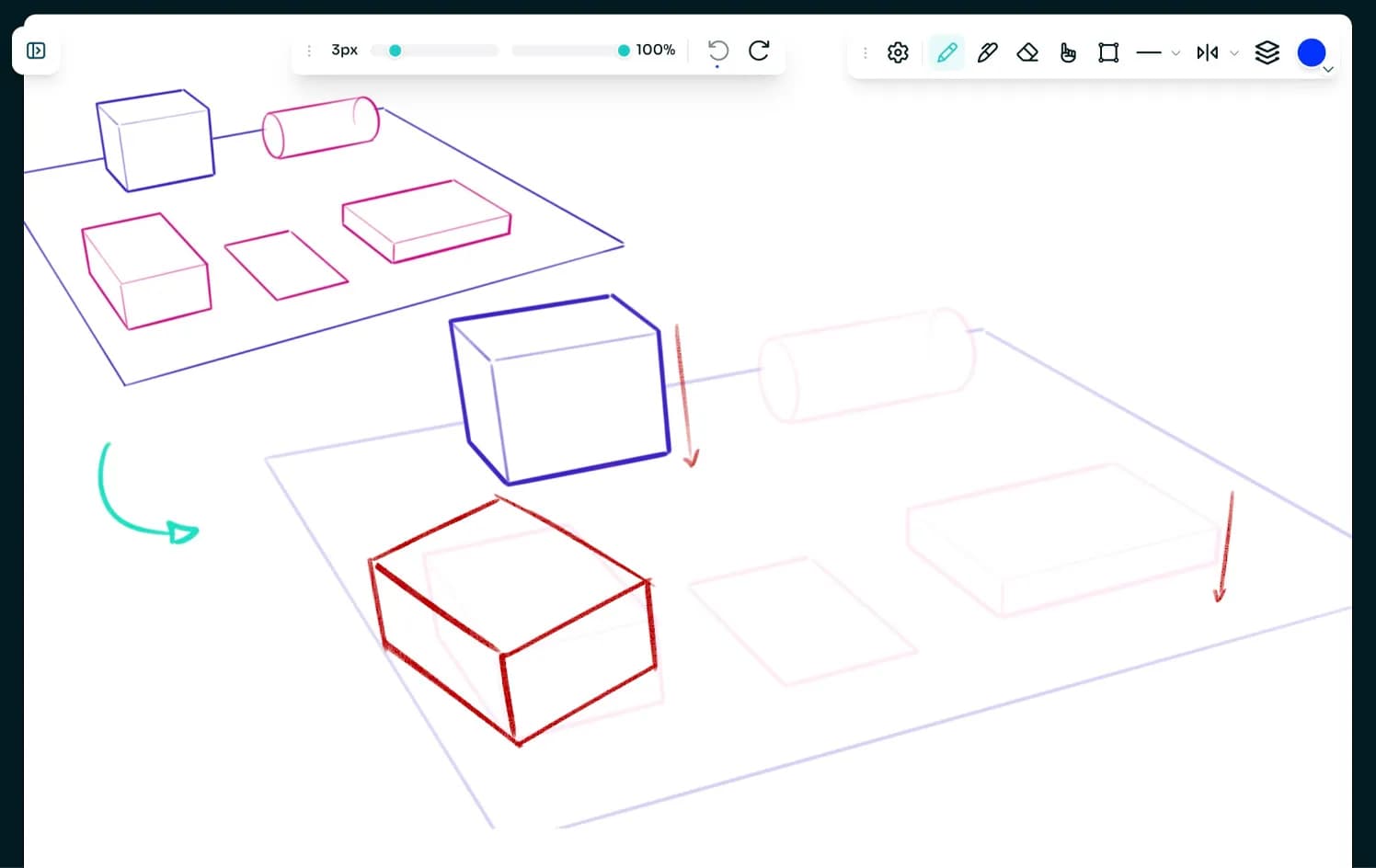Select the marker pen tool
Screen dimensions: 1376x868
point(987,52)
